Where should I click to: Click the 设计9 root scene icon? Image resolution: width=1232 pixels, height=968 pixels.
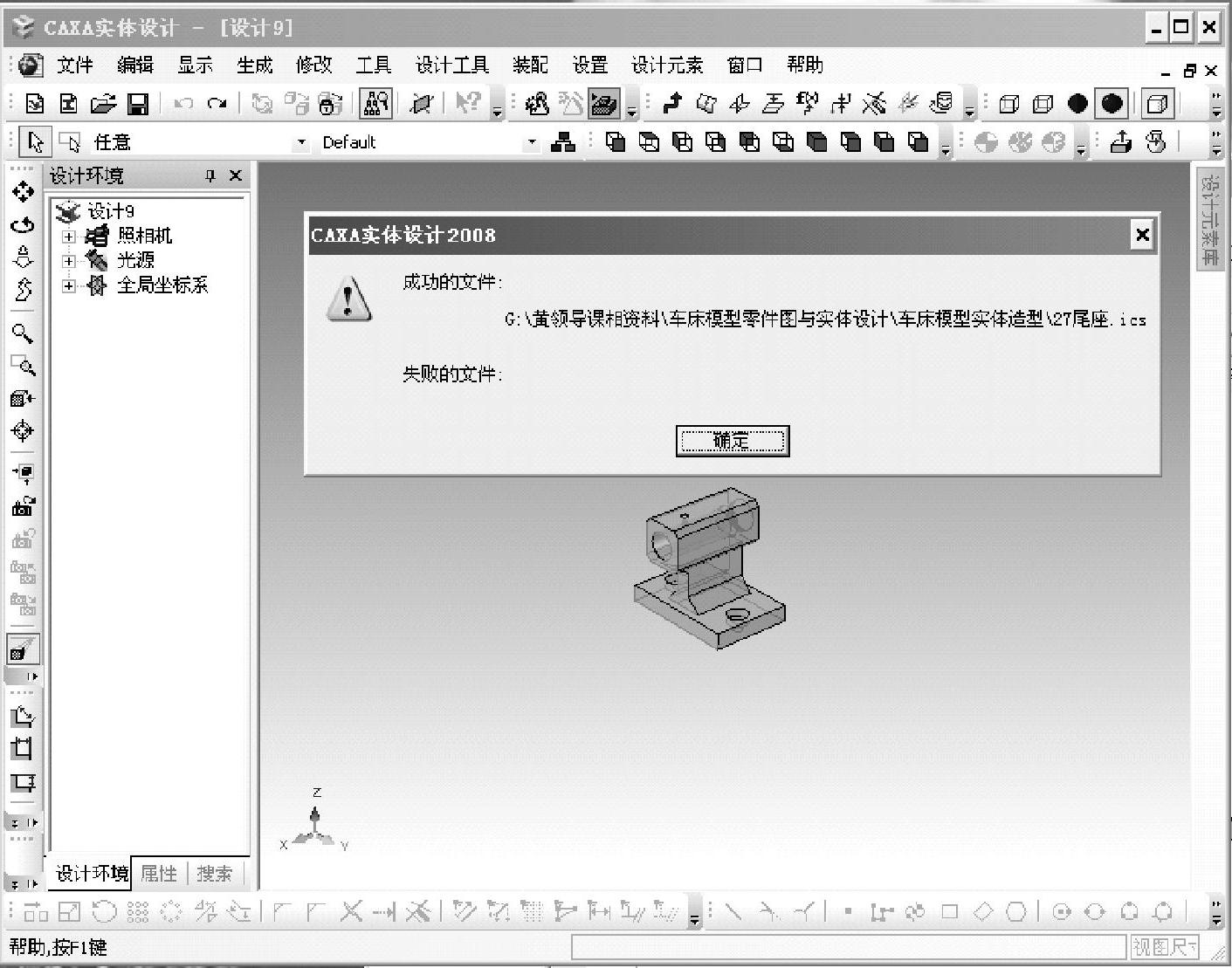[67, 211]
